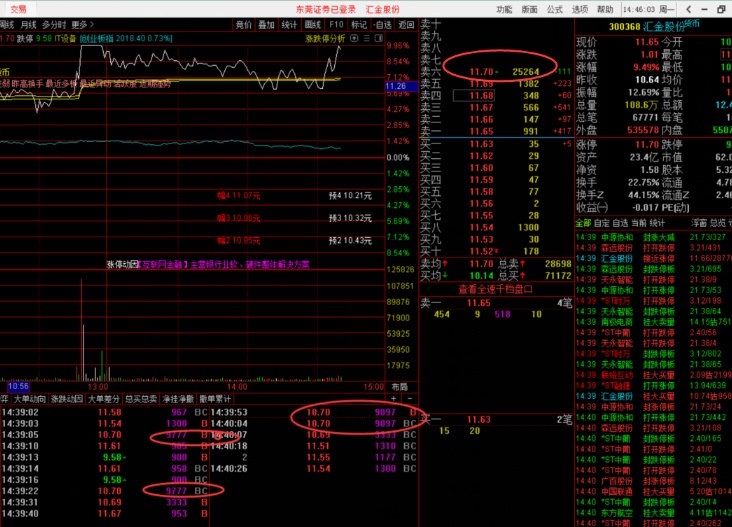The image size is (732, 527).
Task: Select the 撤单累计 tab
Action: (215, 399)
